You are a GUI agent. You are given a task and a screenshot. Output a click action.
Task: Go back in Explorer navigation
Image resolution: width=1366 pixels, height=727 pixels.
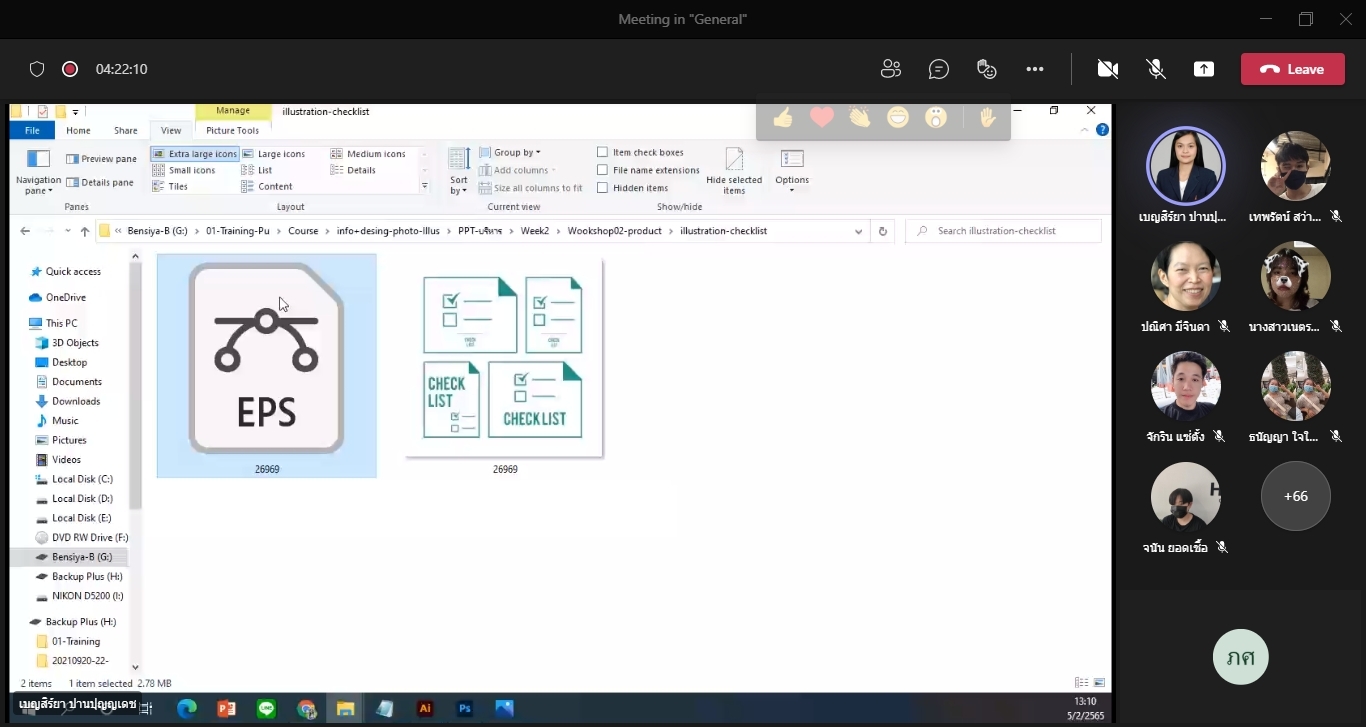[25, 231]
